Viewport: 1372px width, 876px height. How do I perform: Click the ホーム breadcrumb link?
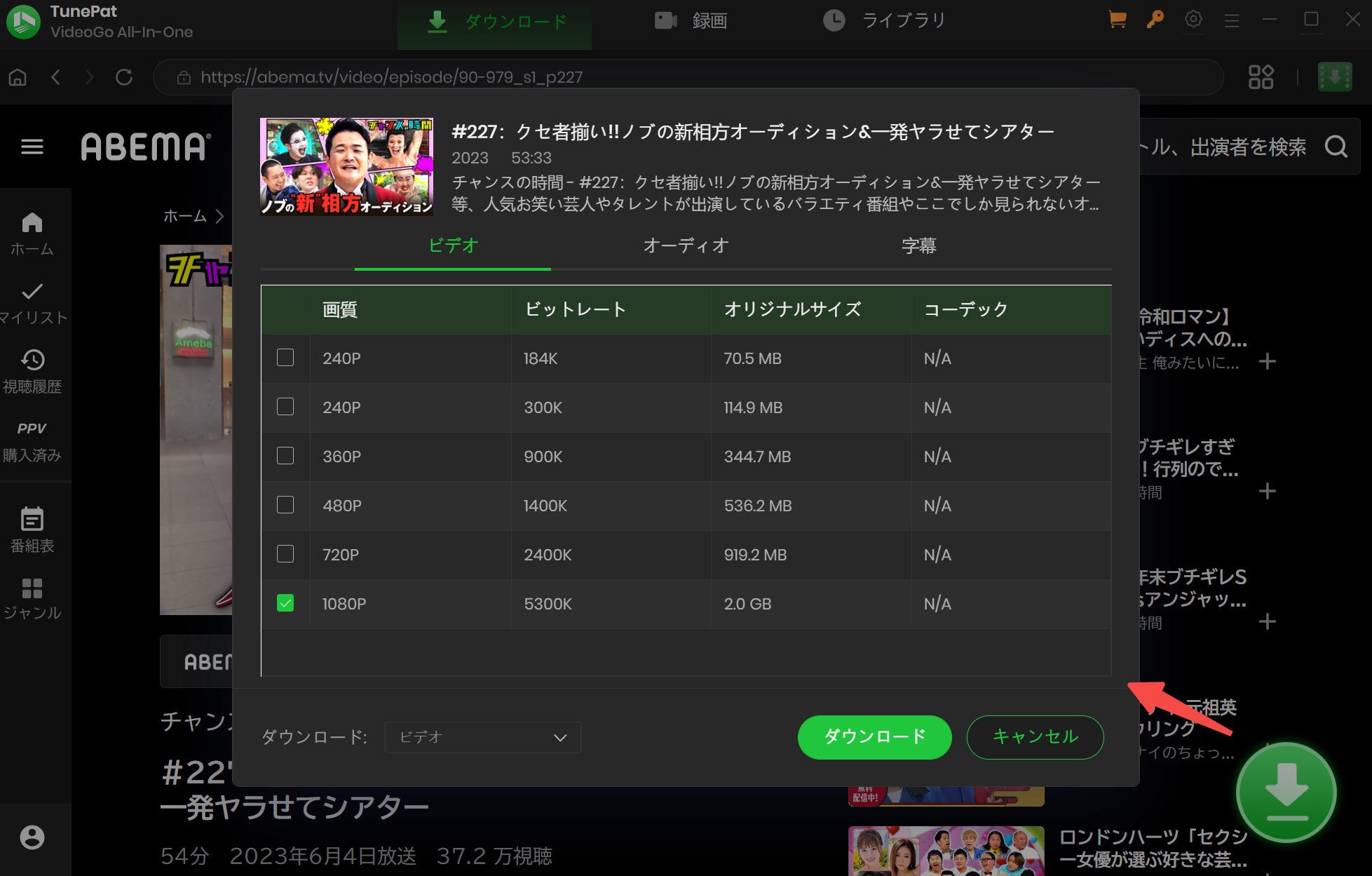[x=185, y=216]
